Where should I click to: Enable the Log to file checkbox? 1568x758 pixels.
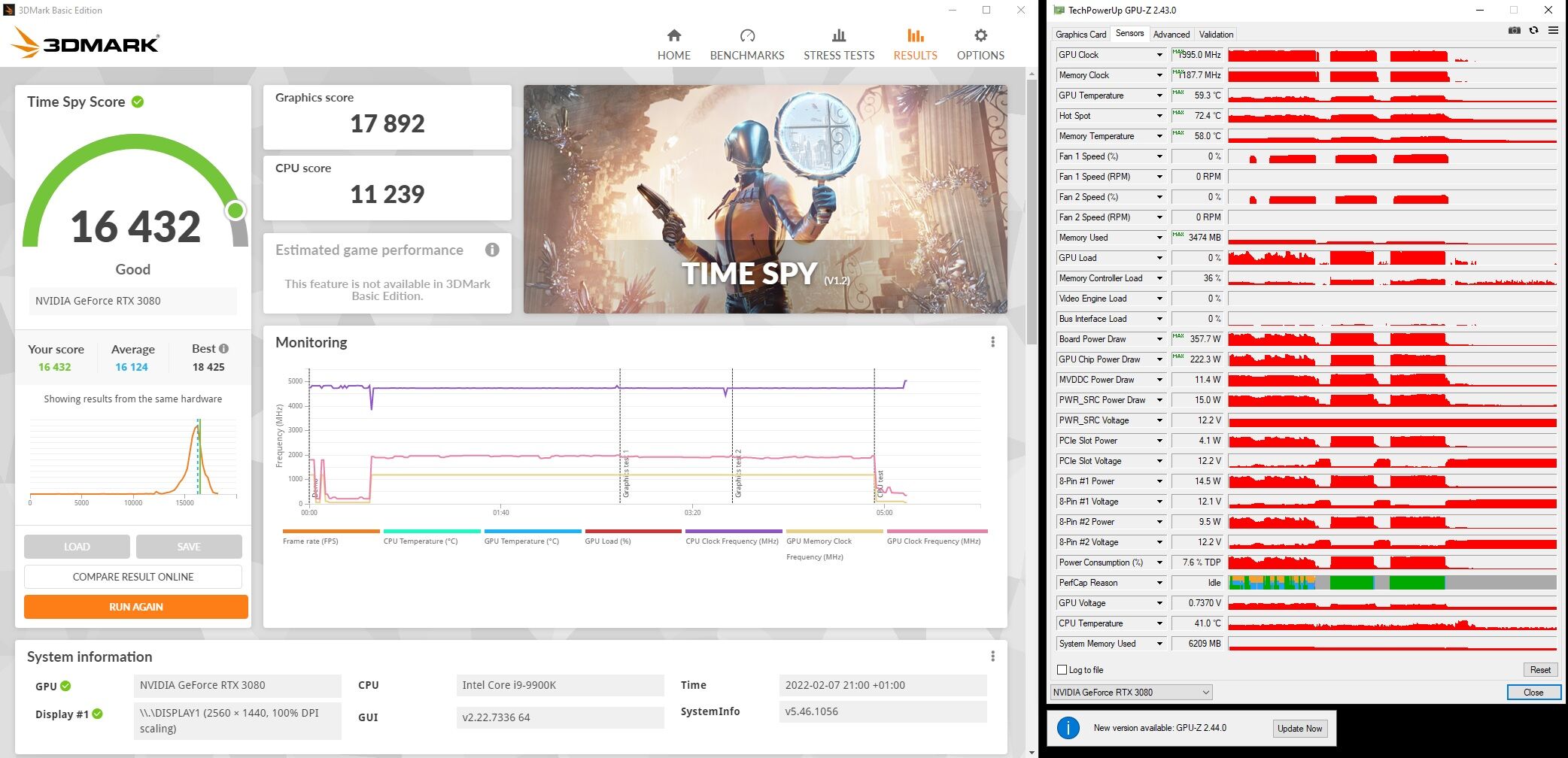[1062, 669]
